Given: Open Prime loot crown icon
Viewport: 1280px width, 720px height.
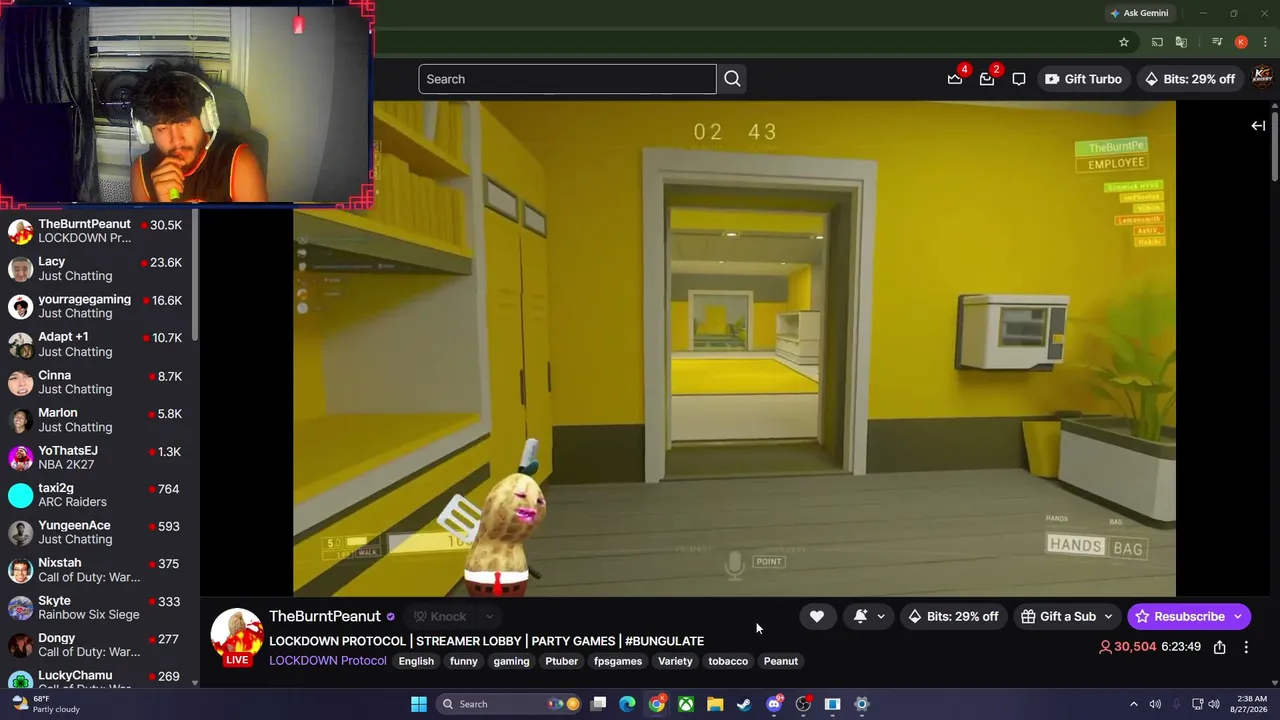Looking at the screenshot, I should point(955,79).
